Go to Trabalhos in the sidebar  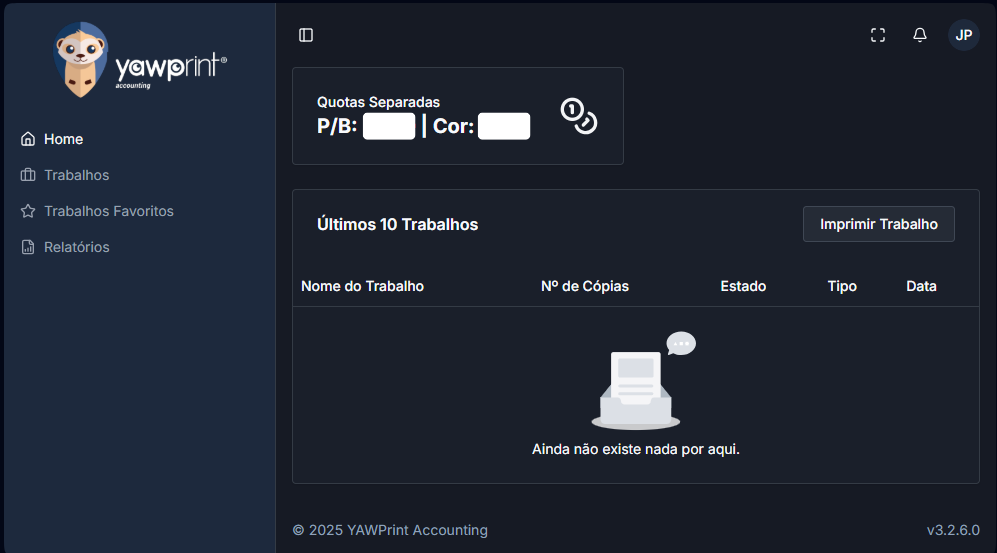click(x=76, y=175)
